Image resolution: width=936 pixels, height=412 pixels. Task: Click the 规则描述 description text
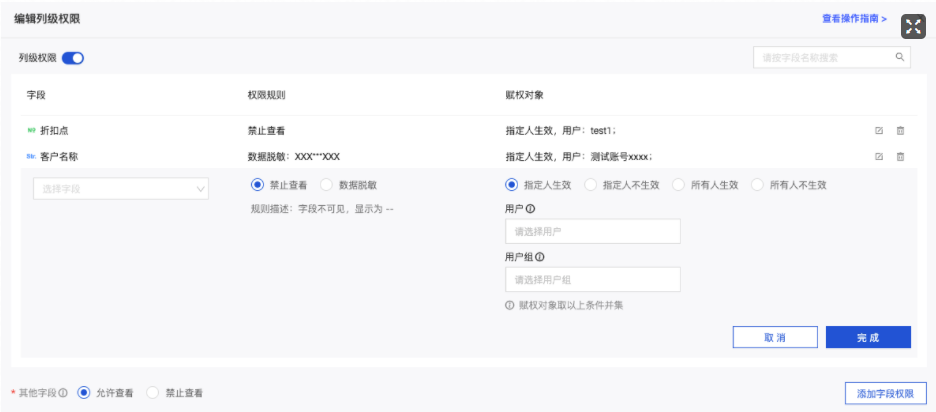click(322, 209)
